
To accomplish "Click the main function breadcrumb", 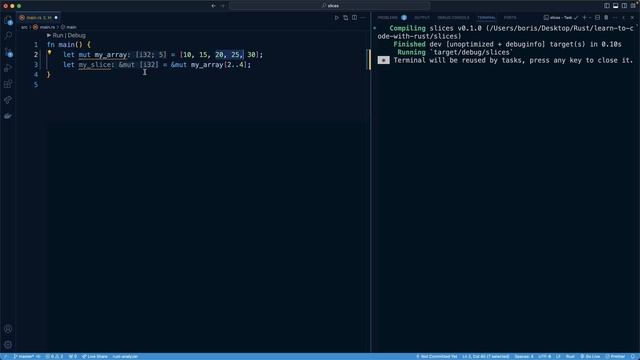I will coord(71,27).
